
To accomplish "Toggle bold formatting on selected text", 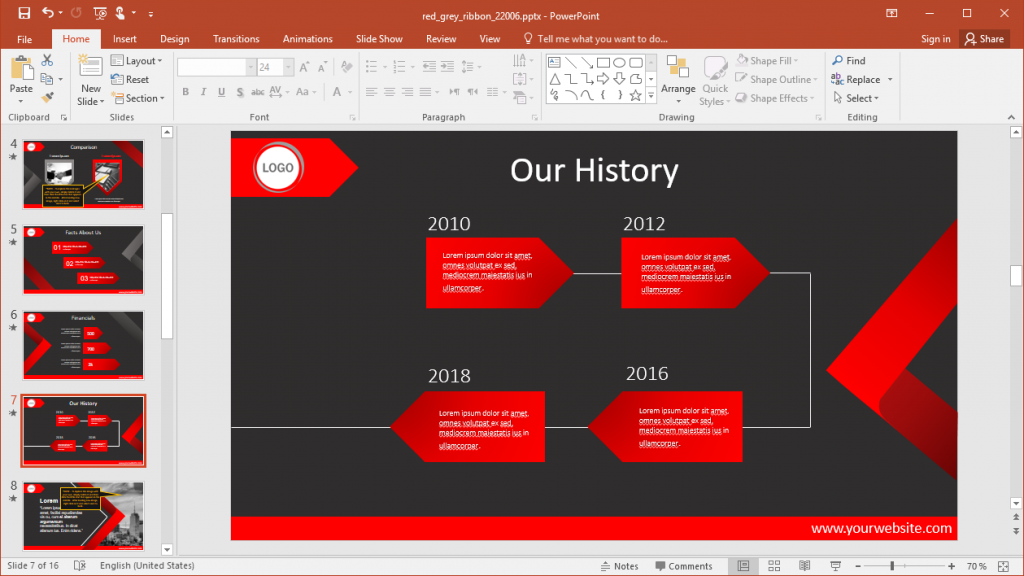I will [x=185, y=91].
